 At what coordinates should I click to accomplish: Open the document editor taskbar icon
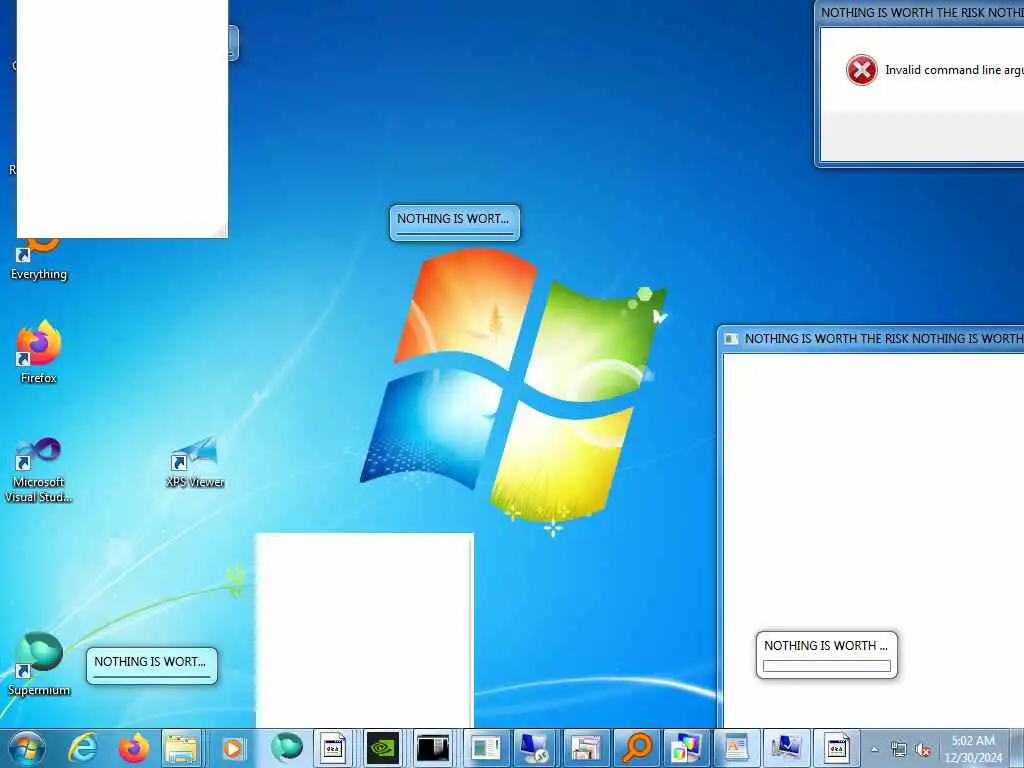[736, 748]
